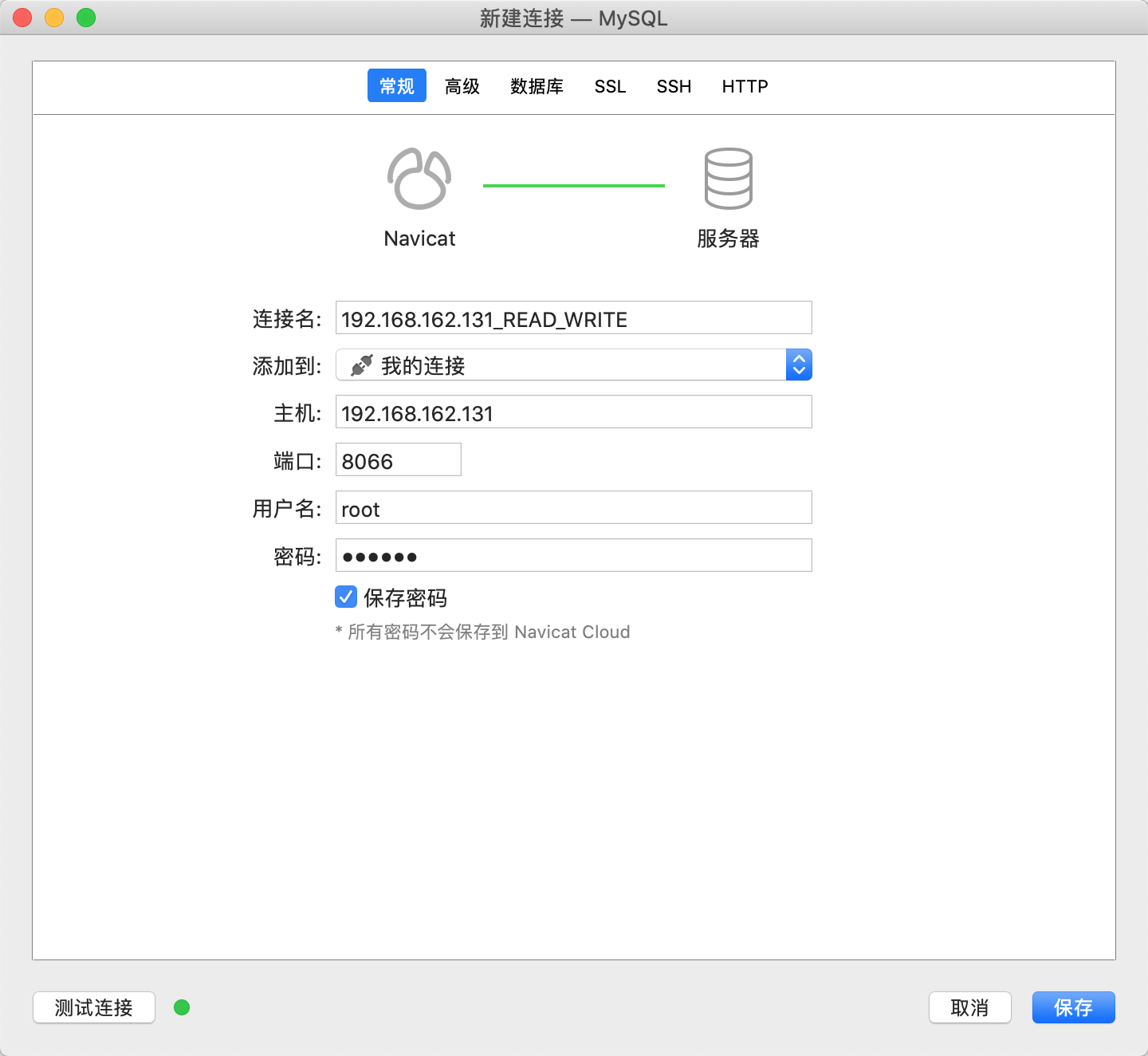Open the 高级 tab
The height and width of the screenshot is (1056, 1148).
(462, 86)
